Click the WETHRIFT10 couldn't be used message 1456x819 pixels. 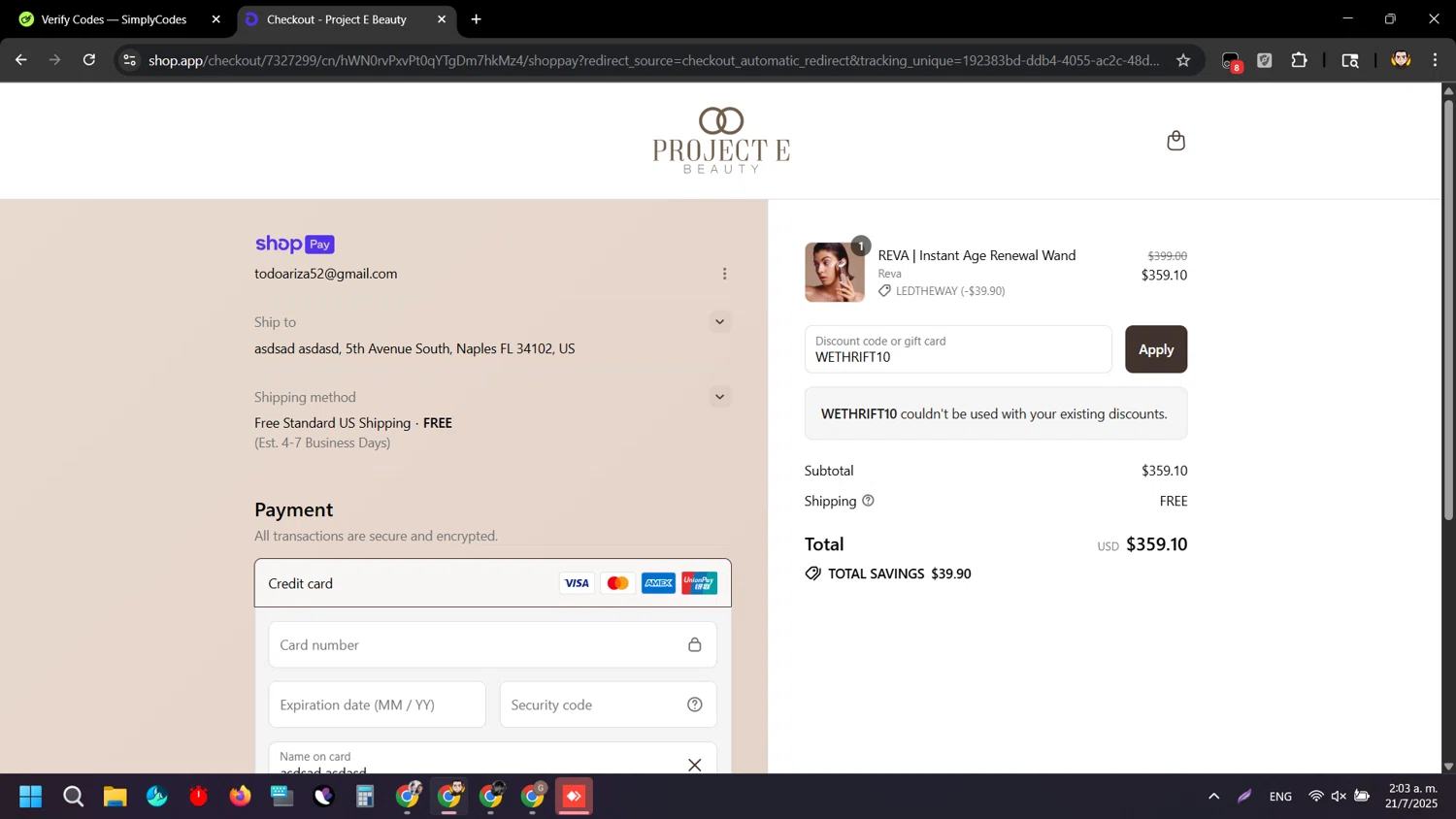[995, 413]
